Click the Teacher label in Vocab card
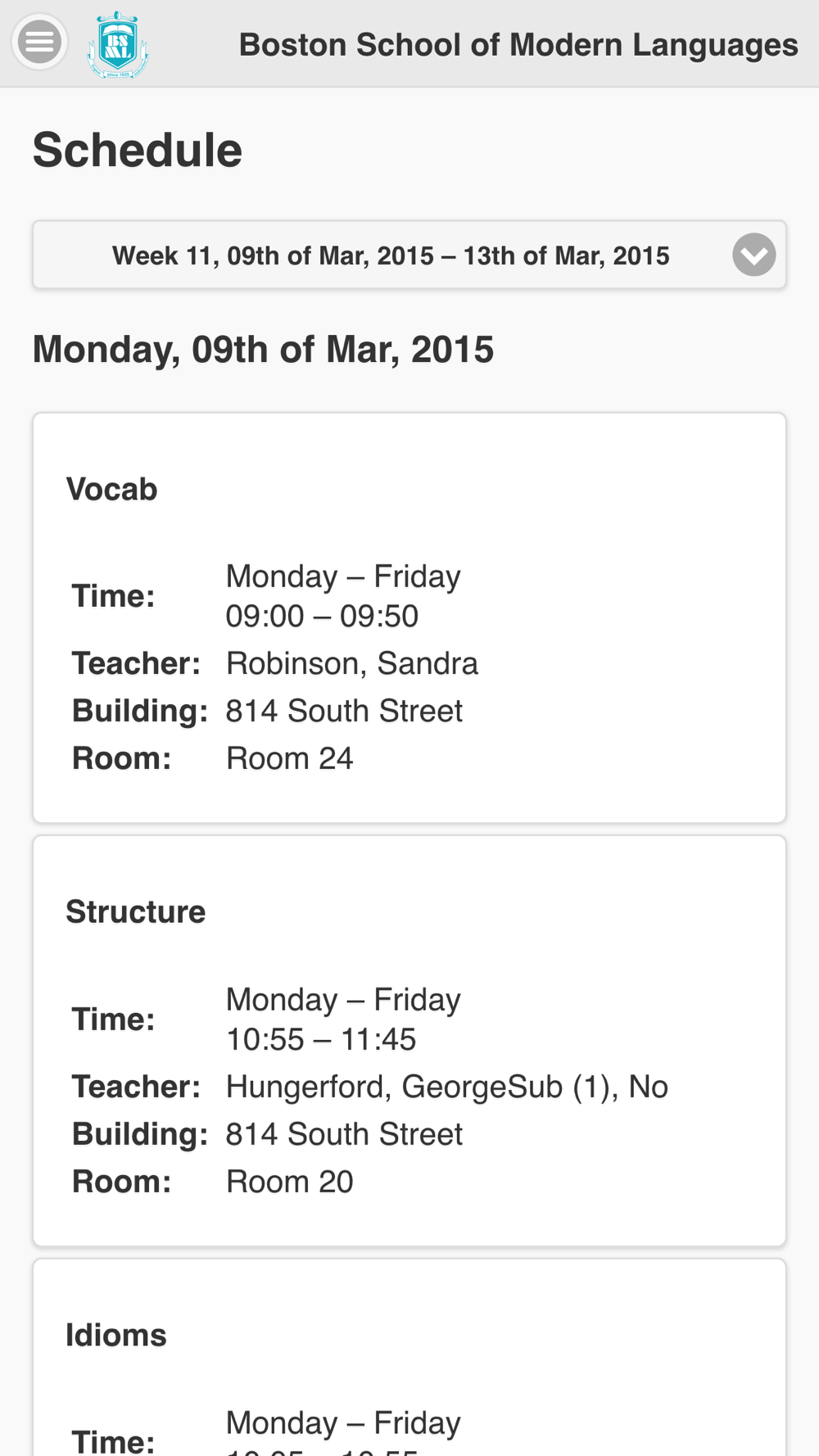819x1456 pixels. (x=136, y=663)
